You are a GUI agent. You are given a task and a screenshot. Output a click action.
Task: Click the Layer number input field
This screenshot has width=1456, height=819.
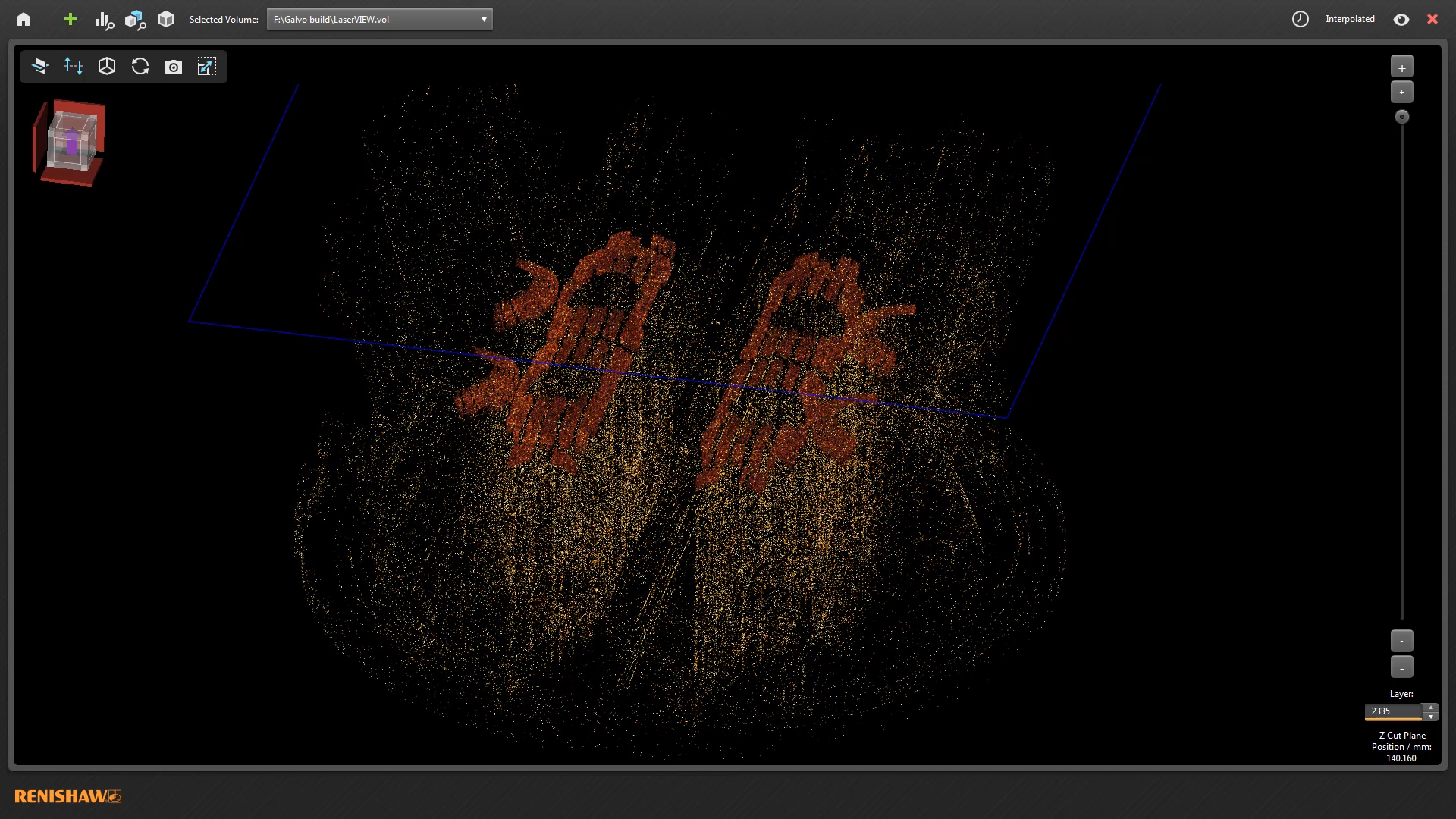coord(1393,711)
